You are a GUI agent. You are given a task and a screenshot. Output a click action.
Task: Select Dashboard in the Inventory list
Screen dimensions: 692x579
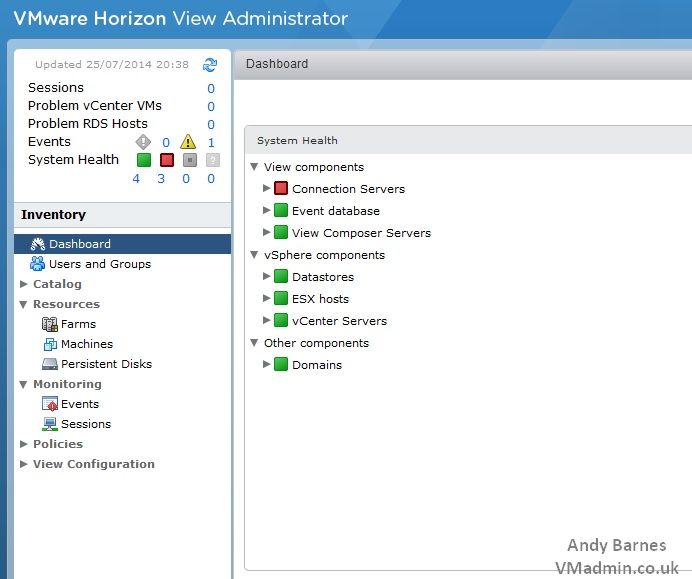click(122, 244)
